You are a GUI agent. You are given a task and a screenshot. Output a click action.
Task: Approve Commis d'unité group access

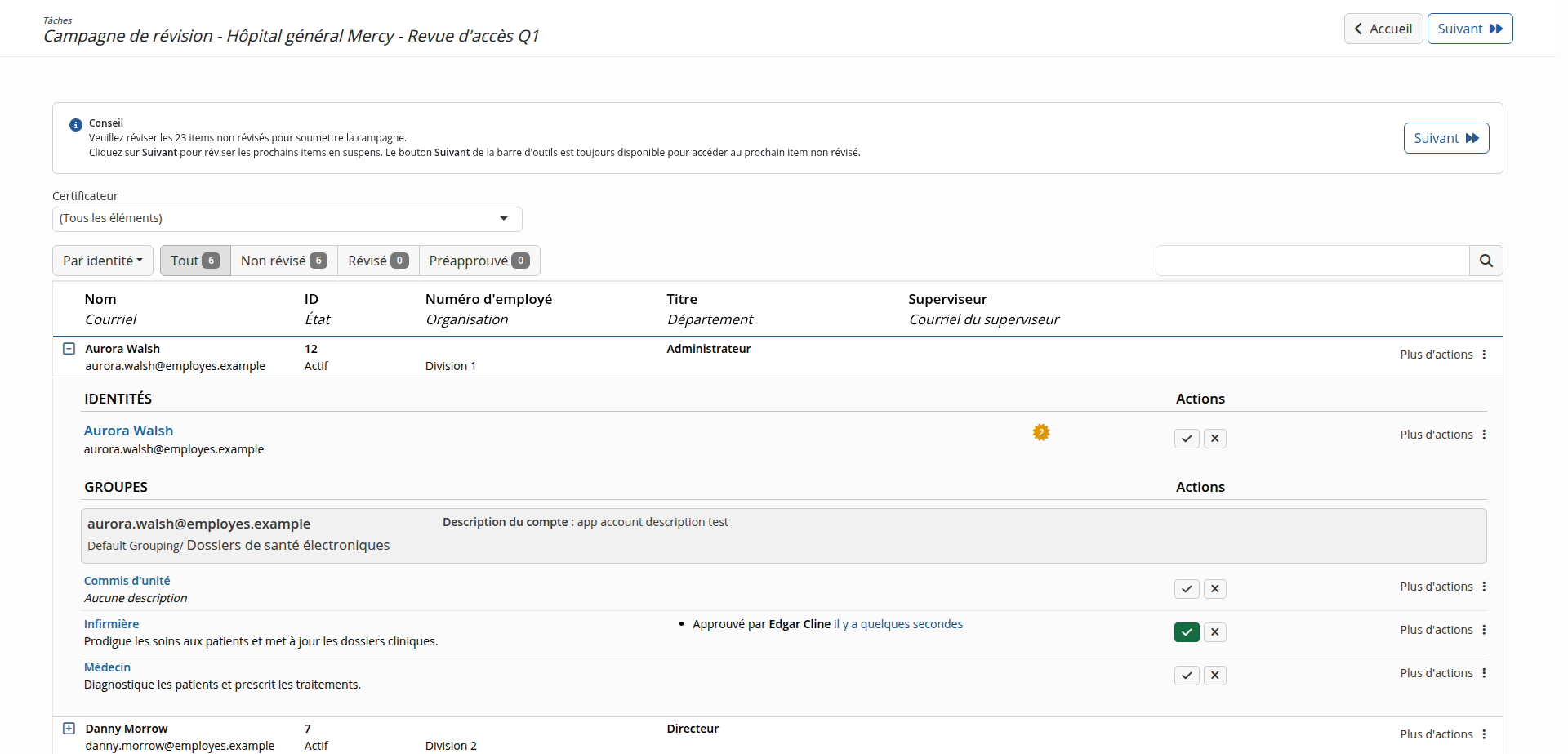tap(1187, 589)
